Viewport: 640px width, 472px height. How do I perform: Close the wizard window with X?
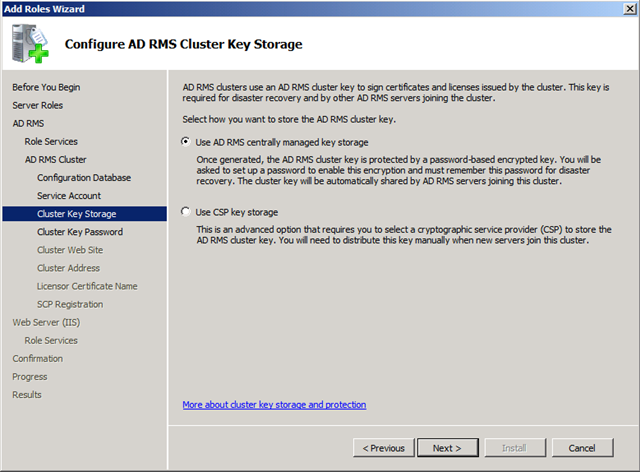[630, 9]
